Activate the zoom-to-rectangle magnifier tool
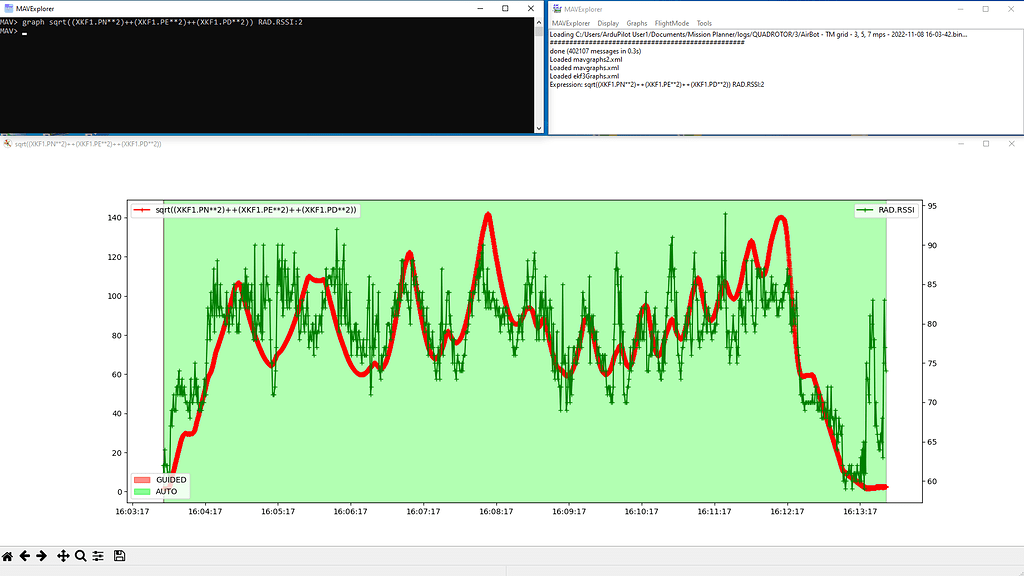The image size is (1024, 576). [81, 556]
